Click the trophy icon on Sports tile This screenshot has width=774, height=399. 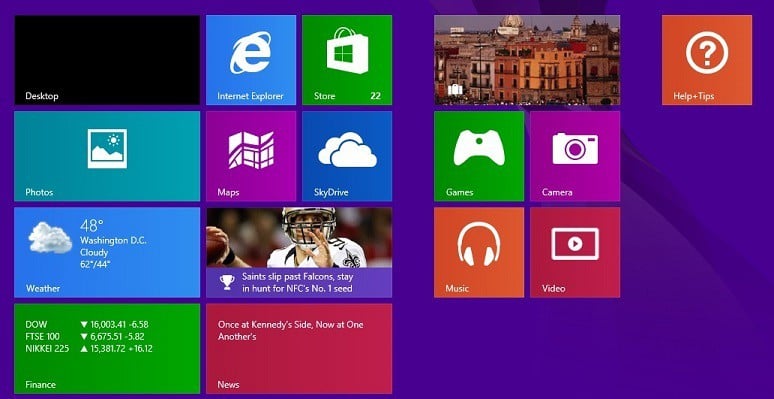click(x=227, y=282)
